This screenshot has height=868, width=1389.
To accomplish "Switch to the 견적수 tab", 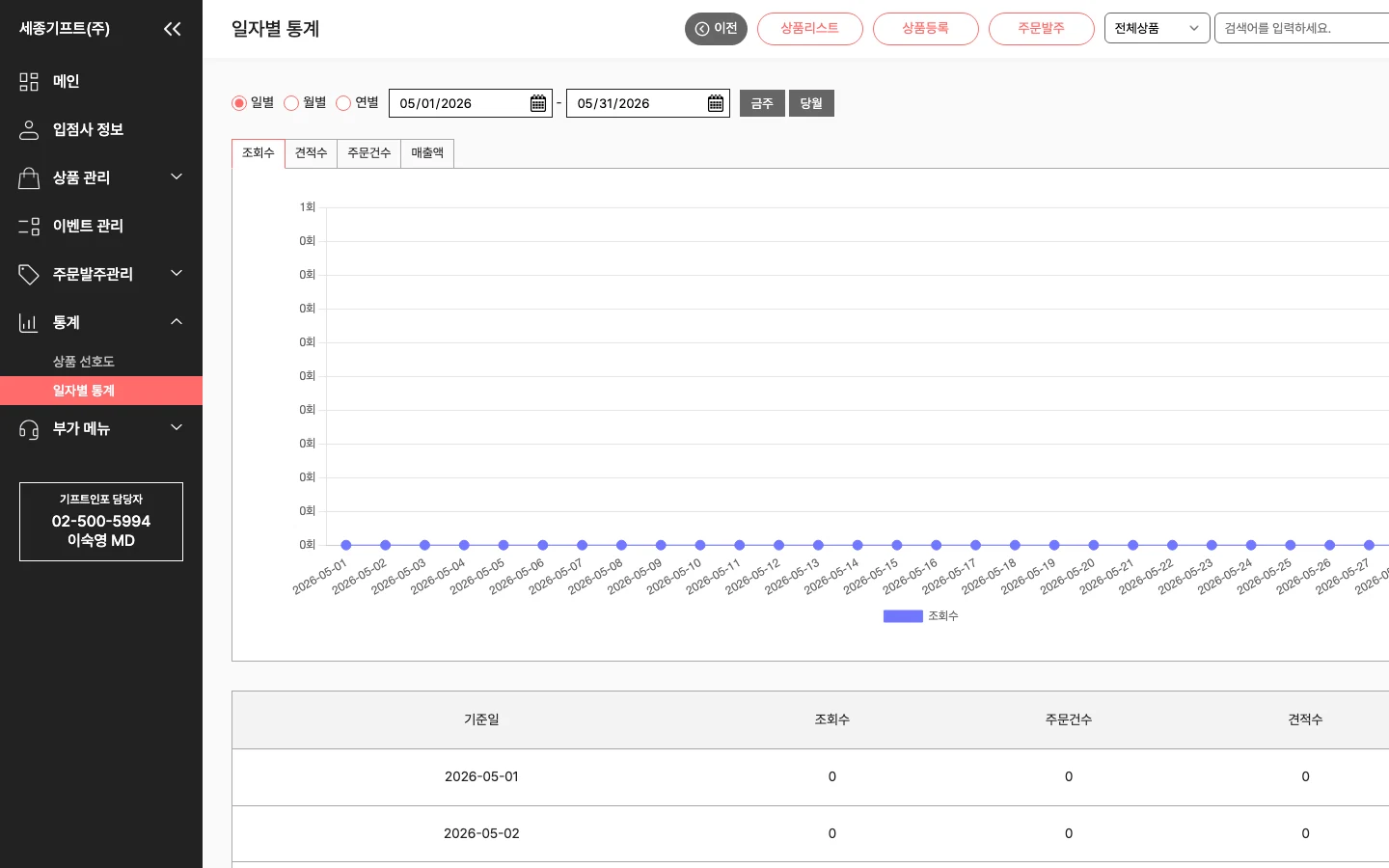I will [x=311, y=153].
